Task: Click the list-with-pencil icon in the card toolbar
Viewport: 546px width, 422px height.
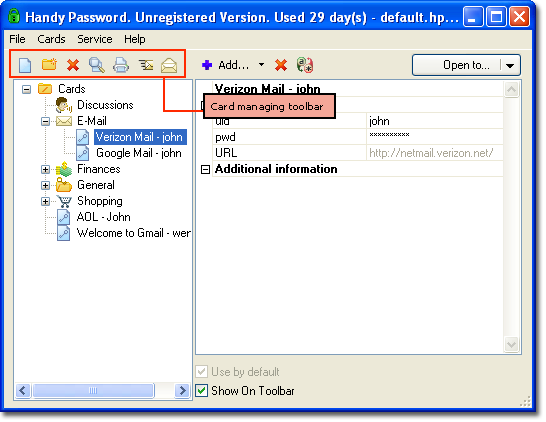Action: click(146, 65)
